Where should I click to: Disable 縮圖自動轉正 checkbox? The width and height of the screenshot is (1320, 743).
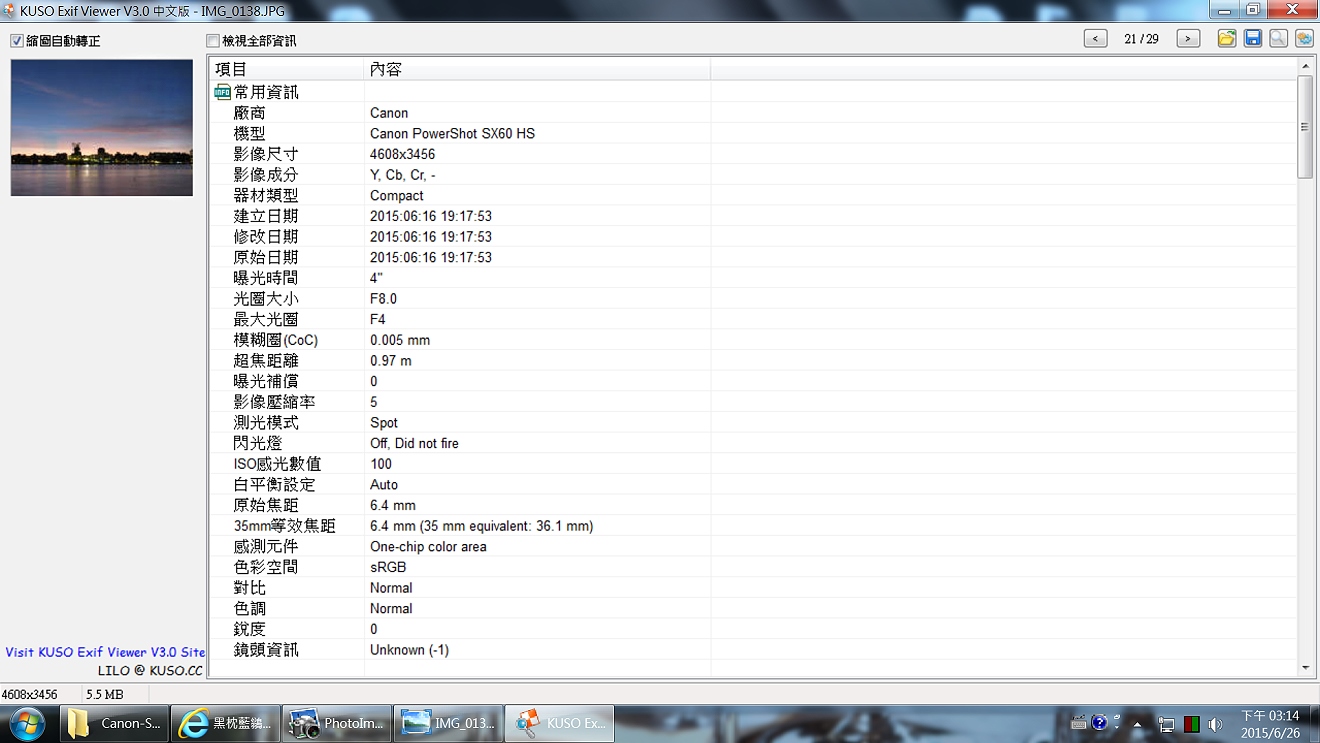coord(17,41)
